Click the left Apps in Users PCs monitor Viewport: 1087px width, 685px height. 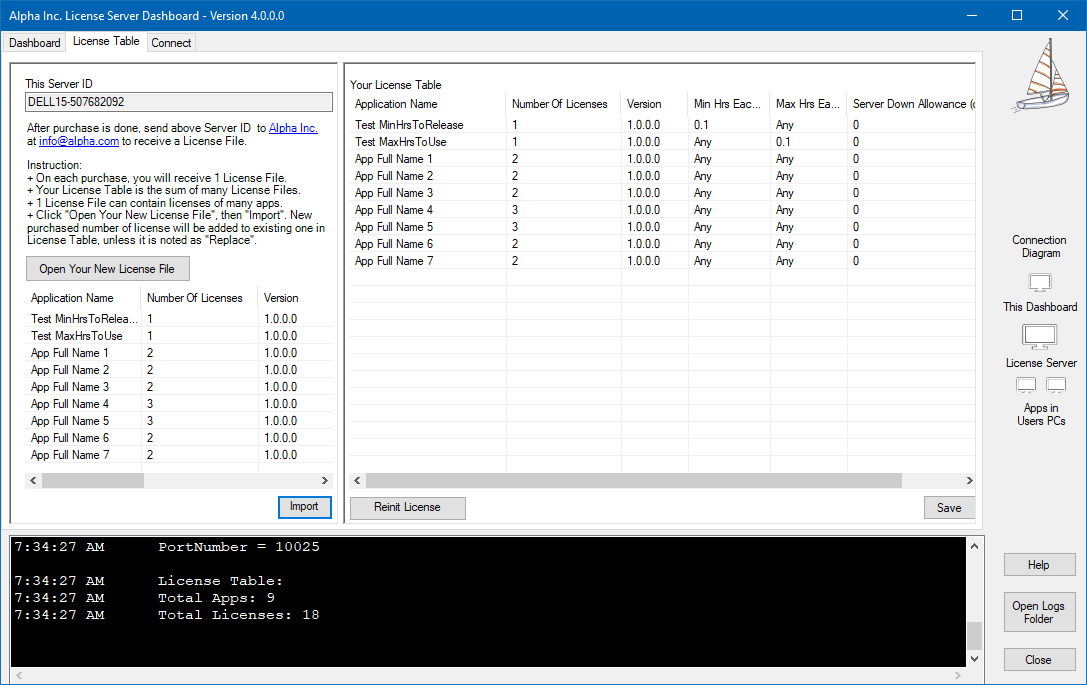(x=1026, y=385)
